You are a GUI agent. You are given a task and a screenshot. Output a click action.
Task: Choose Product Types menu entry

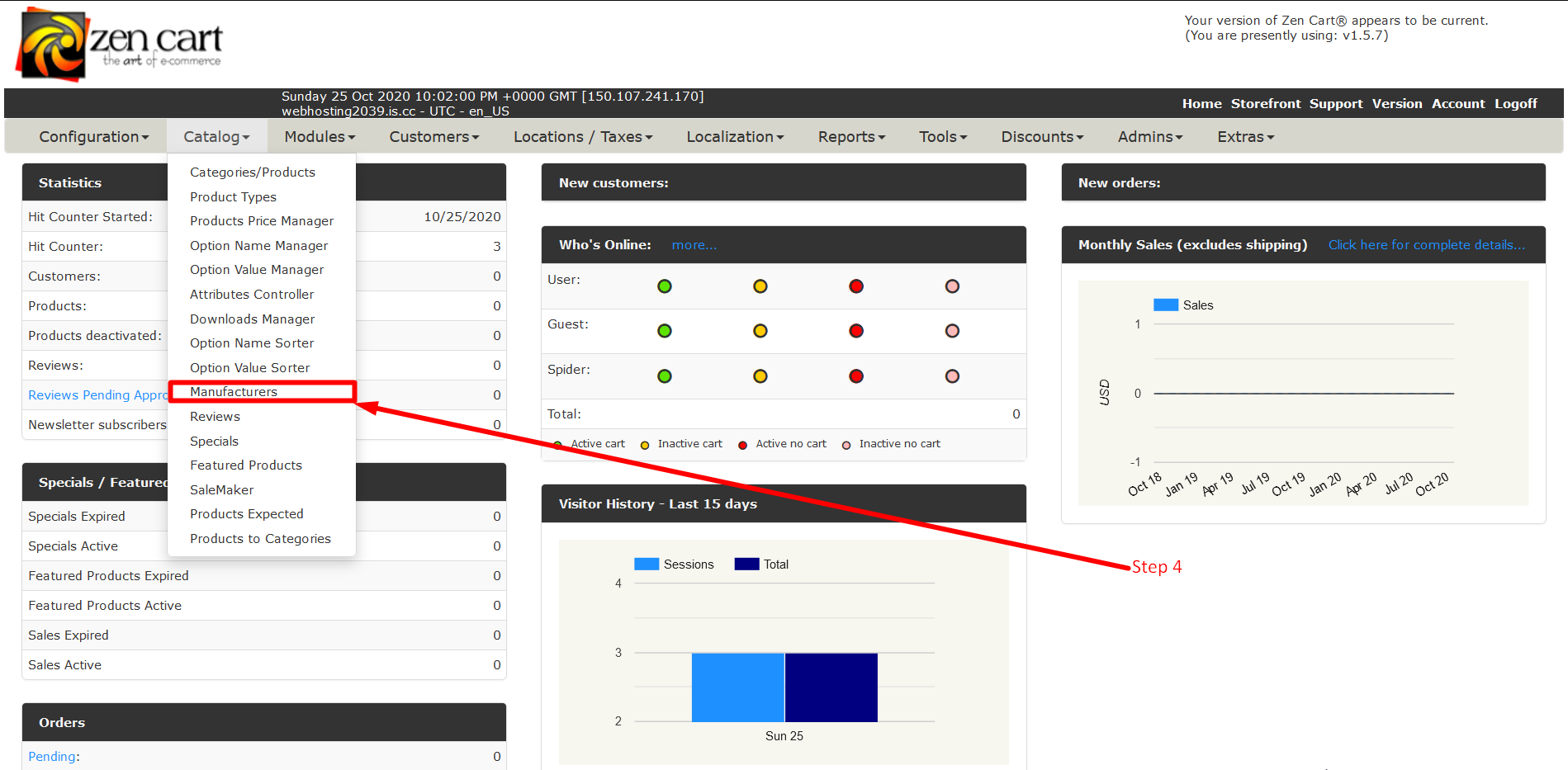(233, 197)
